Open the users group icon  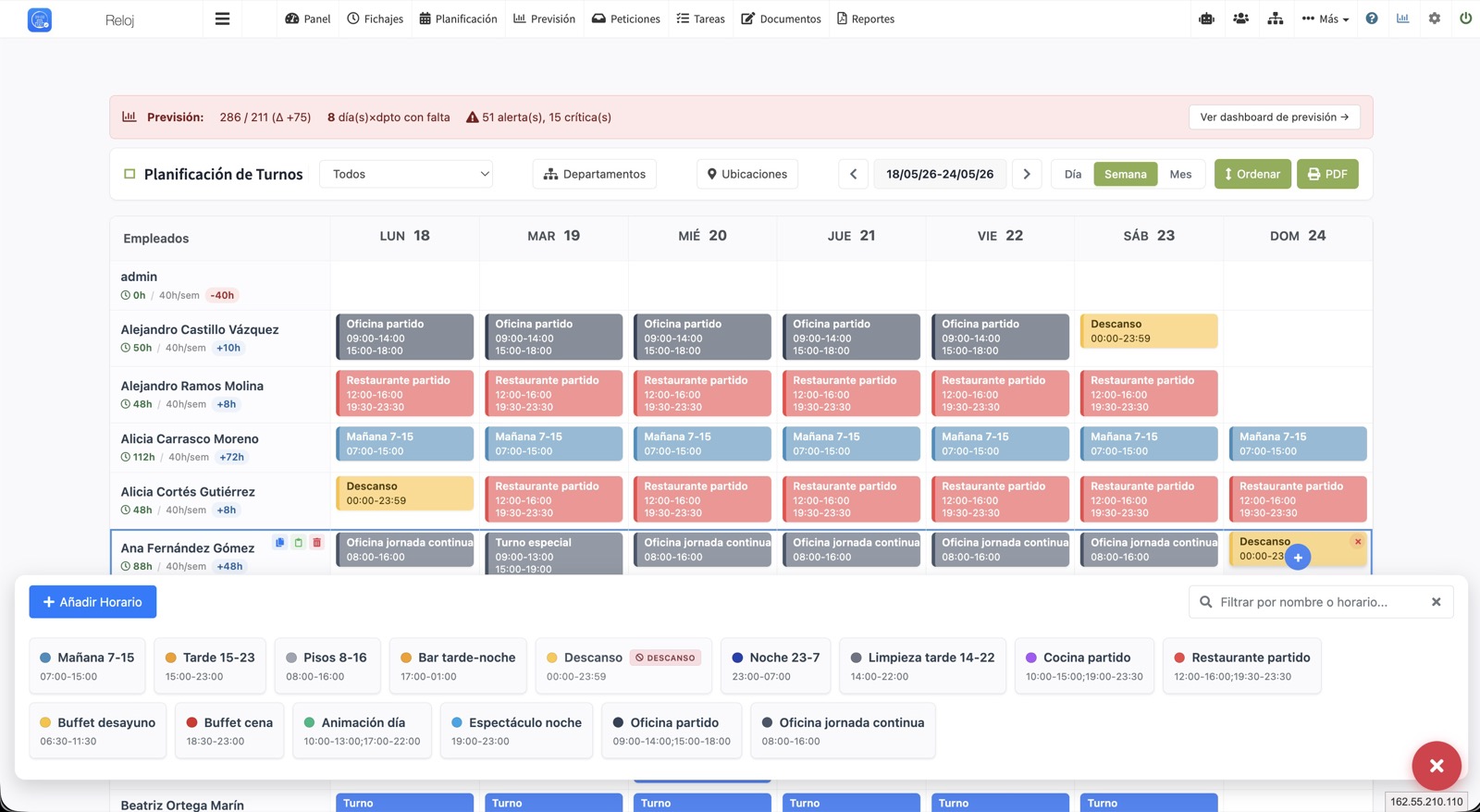tap(1240, 18)
